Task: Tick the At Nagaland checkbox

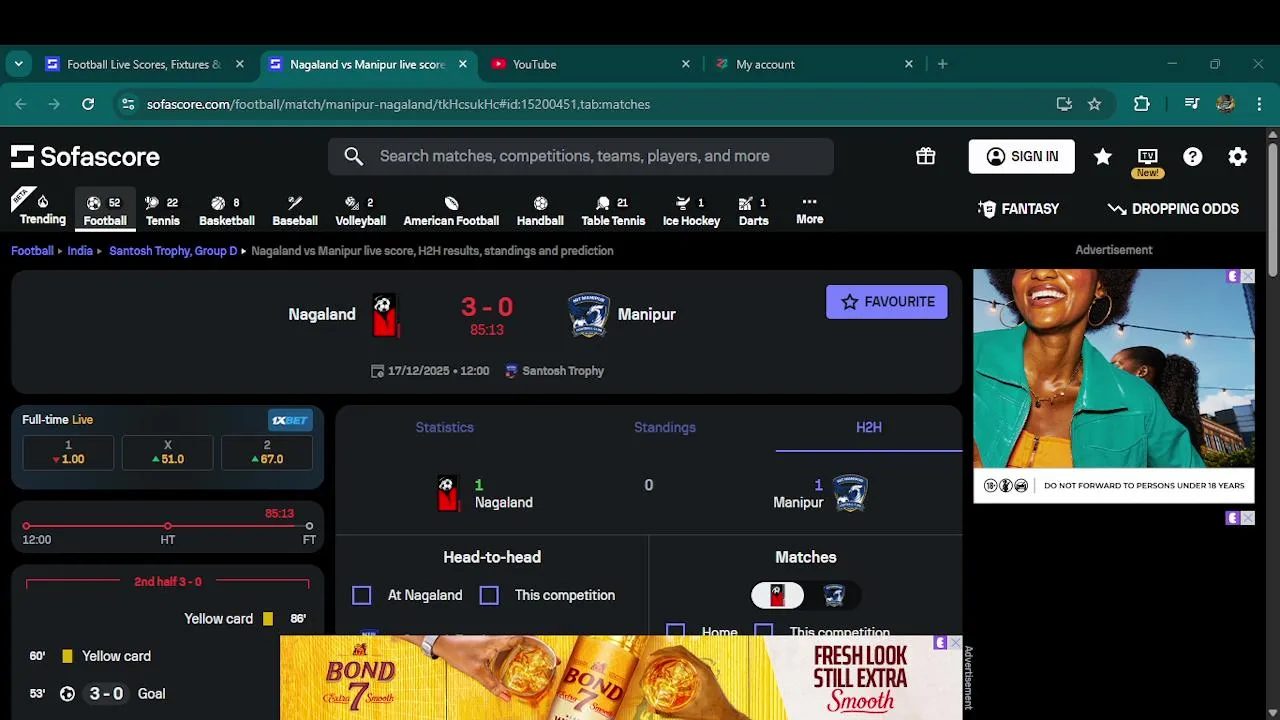Action: [x=362, y=595]
